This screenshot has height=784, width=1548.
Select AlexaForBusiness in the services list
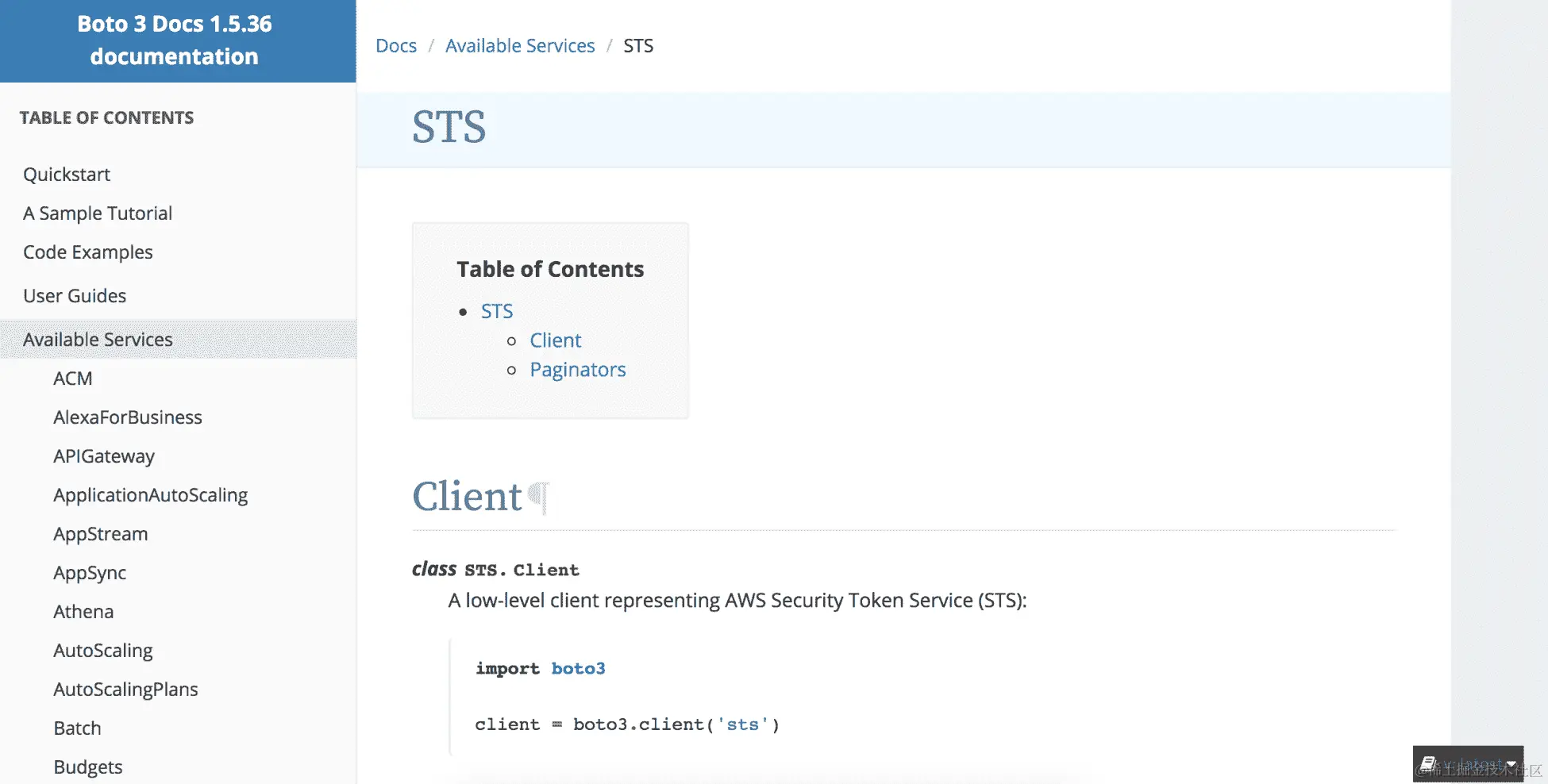[128, 417]
